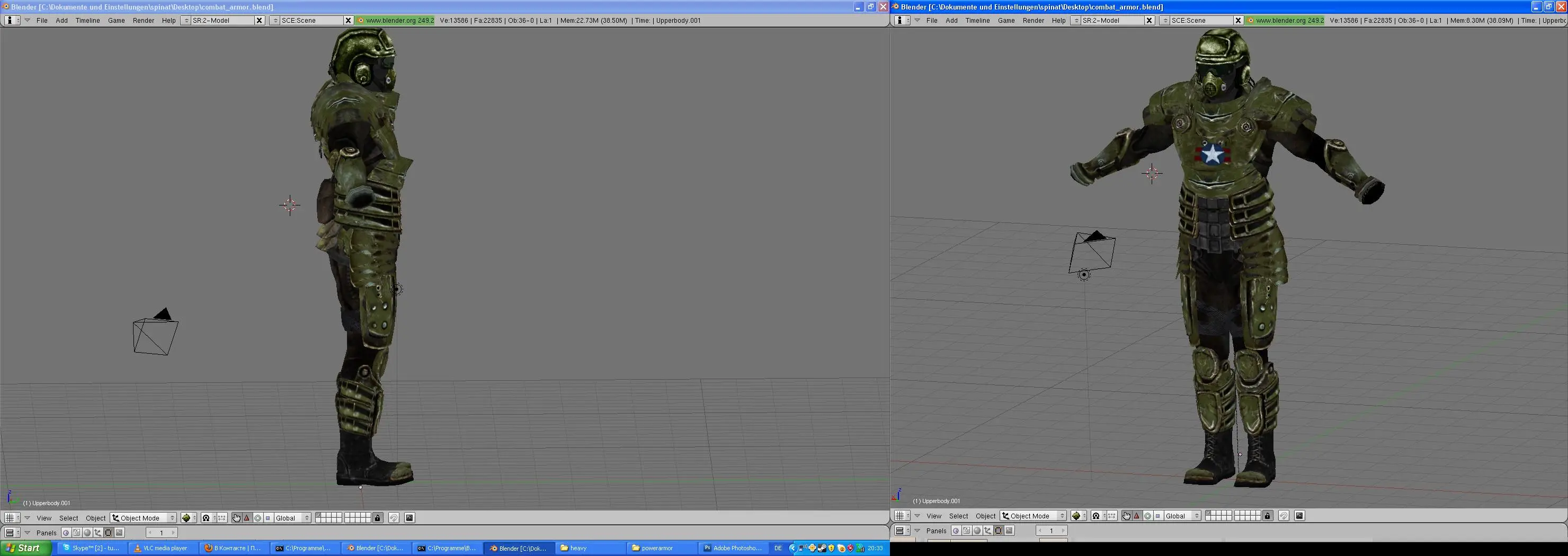Collapse header menus arrow in left viewport header
The image size is (1568, 556).
[28, 518]
